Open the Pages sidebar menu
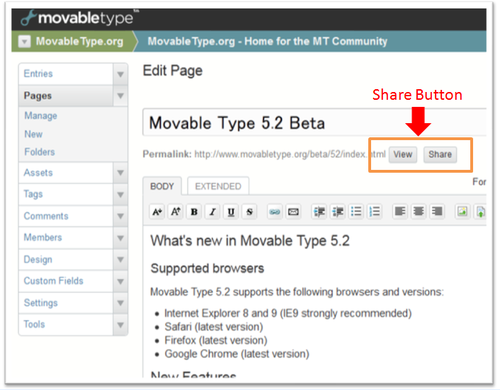This screenshot has width=500, height=390. (66, 96)
